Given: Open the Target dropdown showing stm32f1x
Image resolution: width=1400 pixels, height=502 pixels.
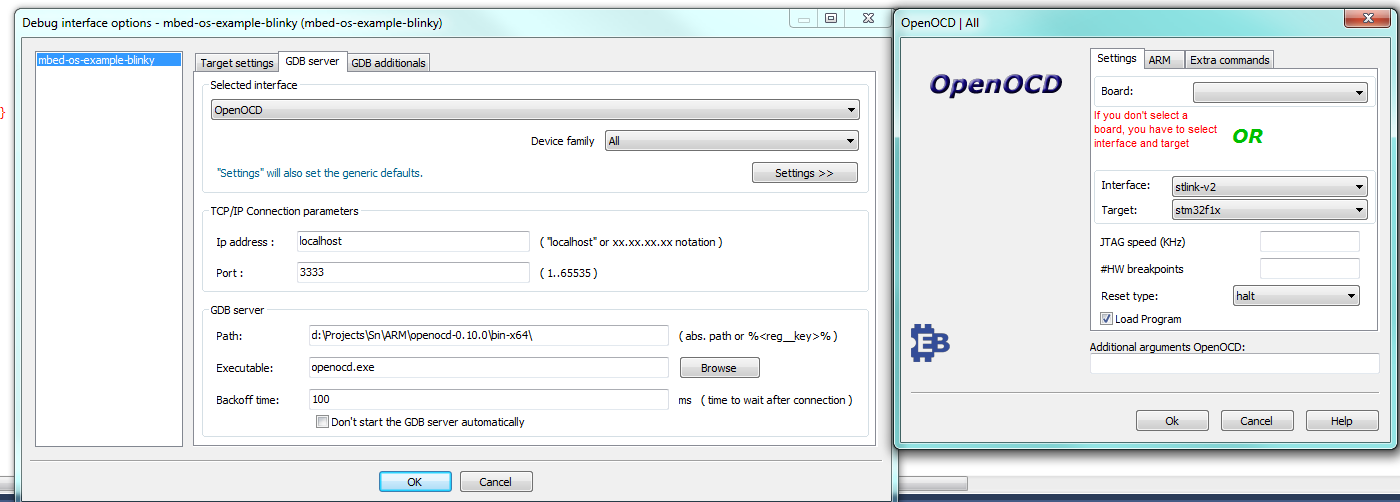Looking at the screenshot, I should 1270,210.
